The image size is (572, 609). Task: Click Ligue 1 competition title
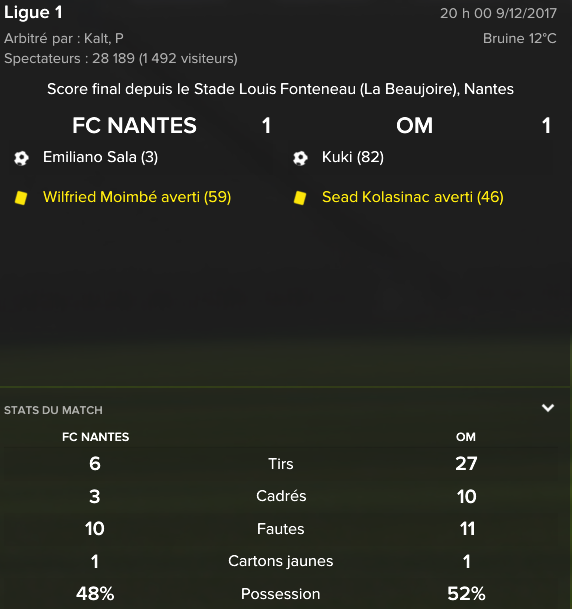point(33,12)
